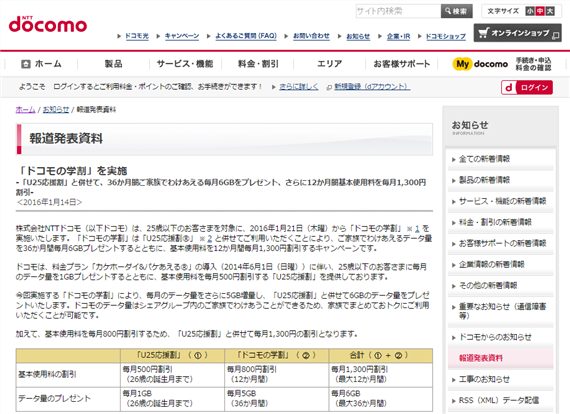This screenshot has height=414, width=570.
Task: Select the サービス・機能 navigation menu
Action: [x=185, y=64]
